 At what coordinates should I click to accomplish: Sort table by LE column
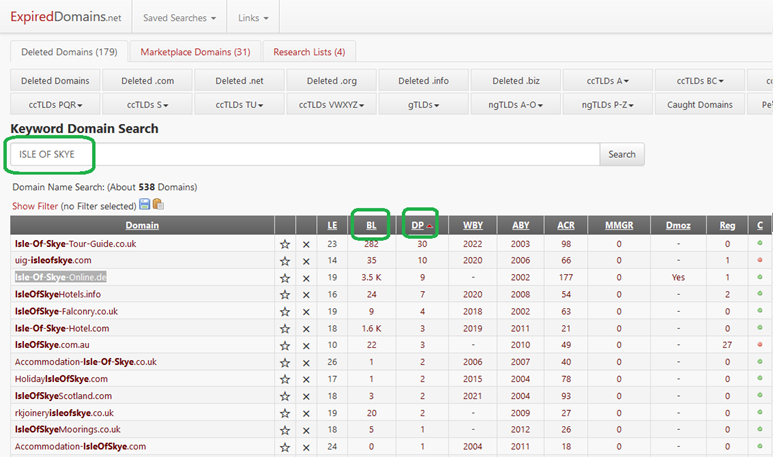click(x=332, y=225)
